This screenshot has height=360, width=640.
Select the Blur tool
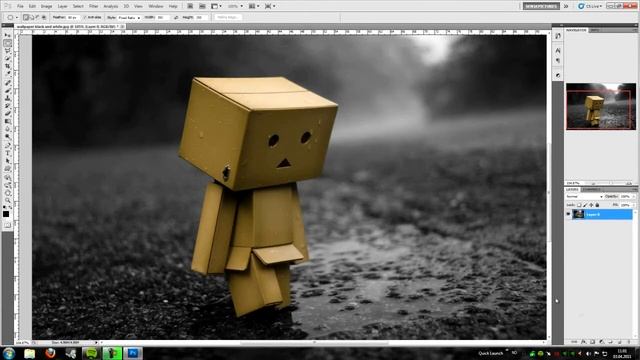(7, 129)
